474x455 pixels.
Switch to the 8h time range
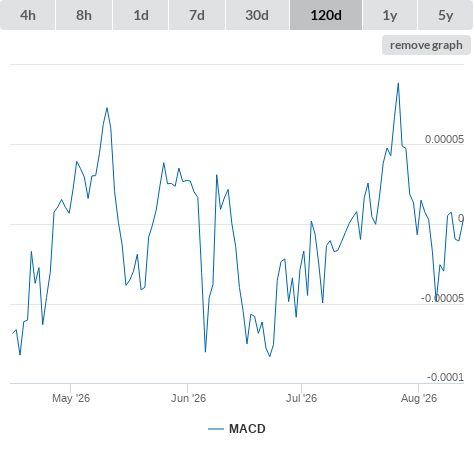(84, 15)
